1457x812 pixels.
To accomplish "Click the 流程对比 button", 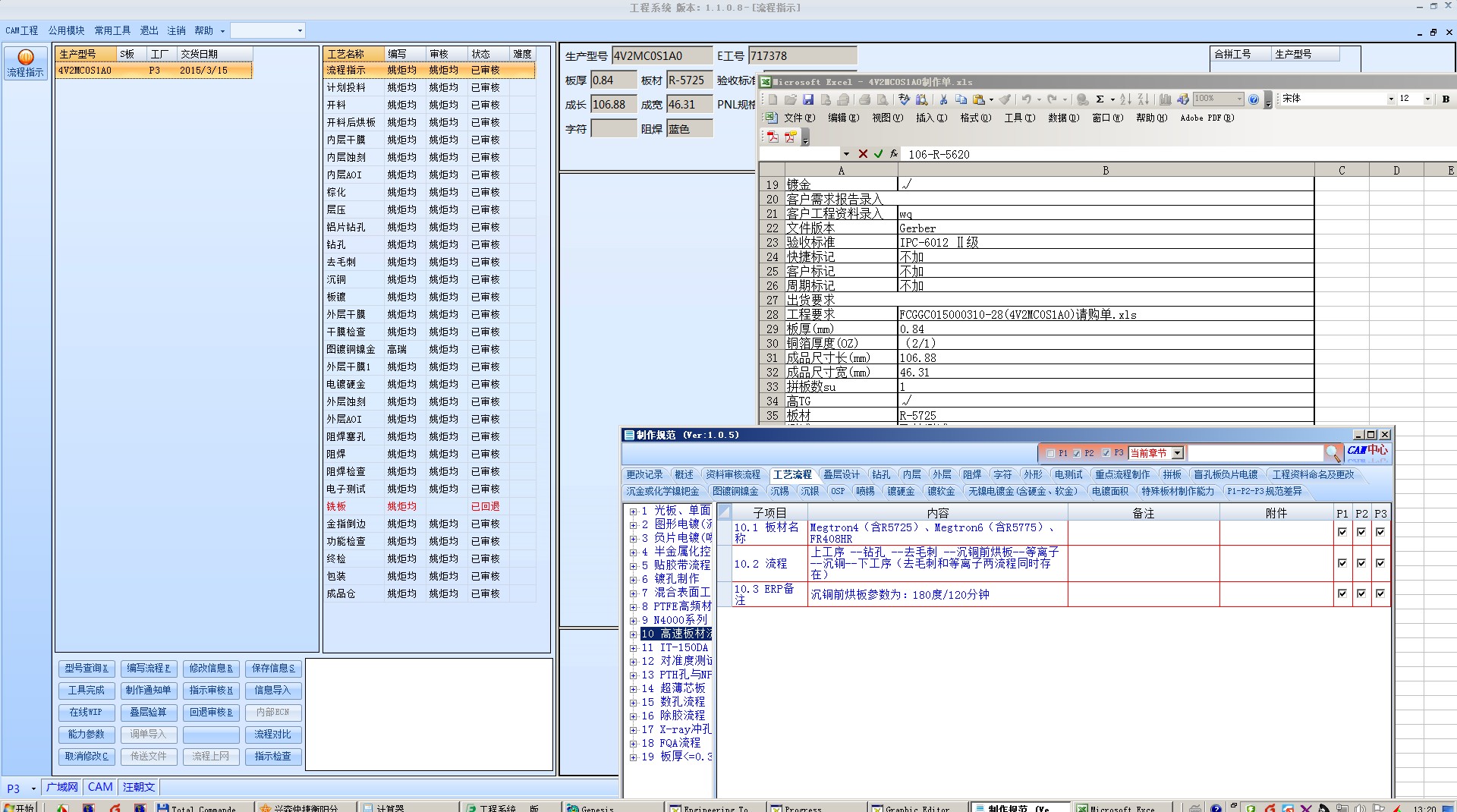I will [273, 735].
